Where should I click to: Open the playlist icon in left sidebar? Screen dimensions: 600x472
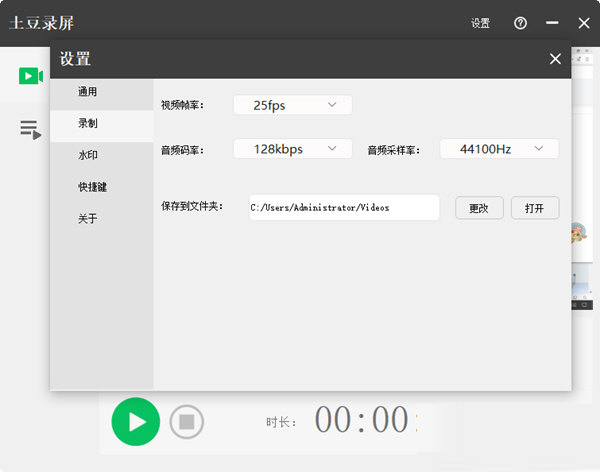29,129
